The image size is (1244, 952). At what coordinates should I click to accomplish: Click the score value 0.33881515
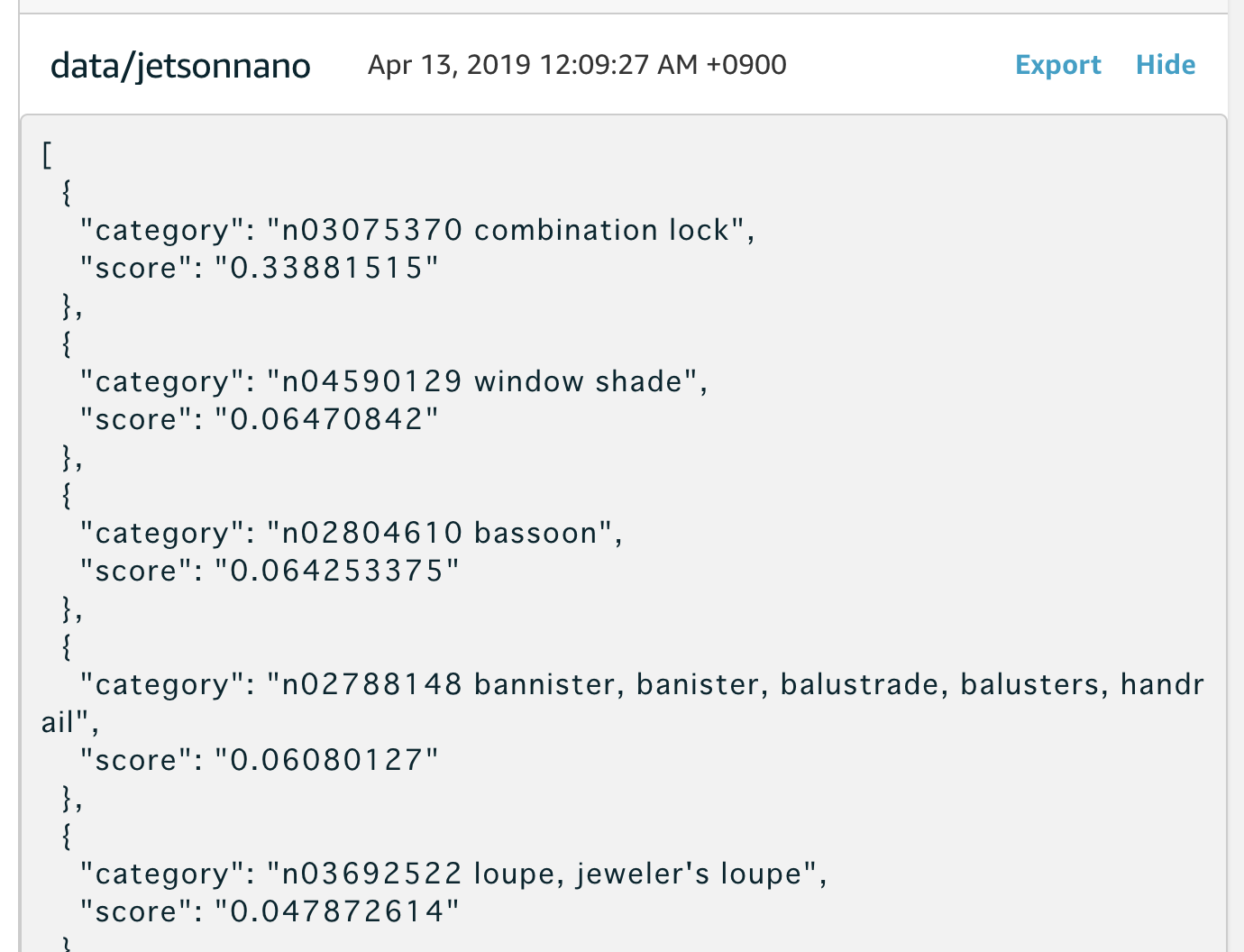326,269
